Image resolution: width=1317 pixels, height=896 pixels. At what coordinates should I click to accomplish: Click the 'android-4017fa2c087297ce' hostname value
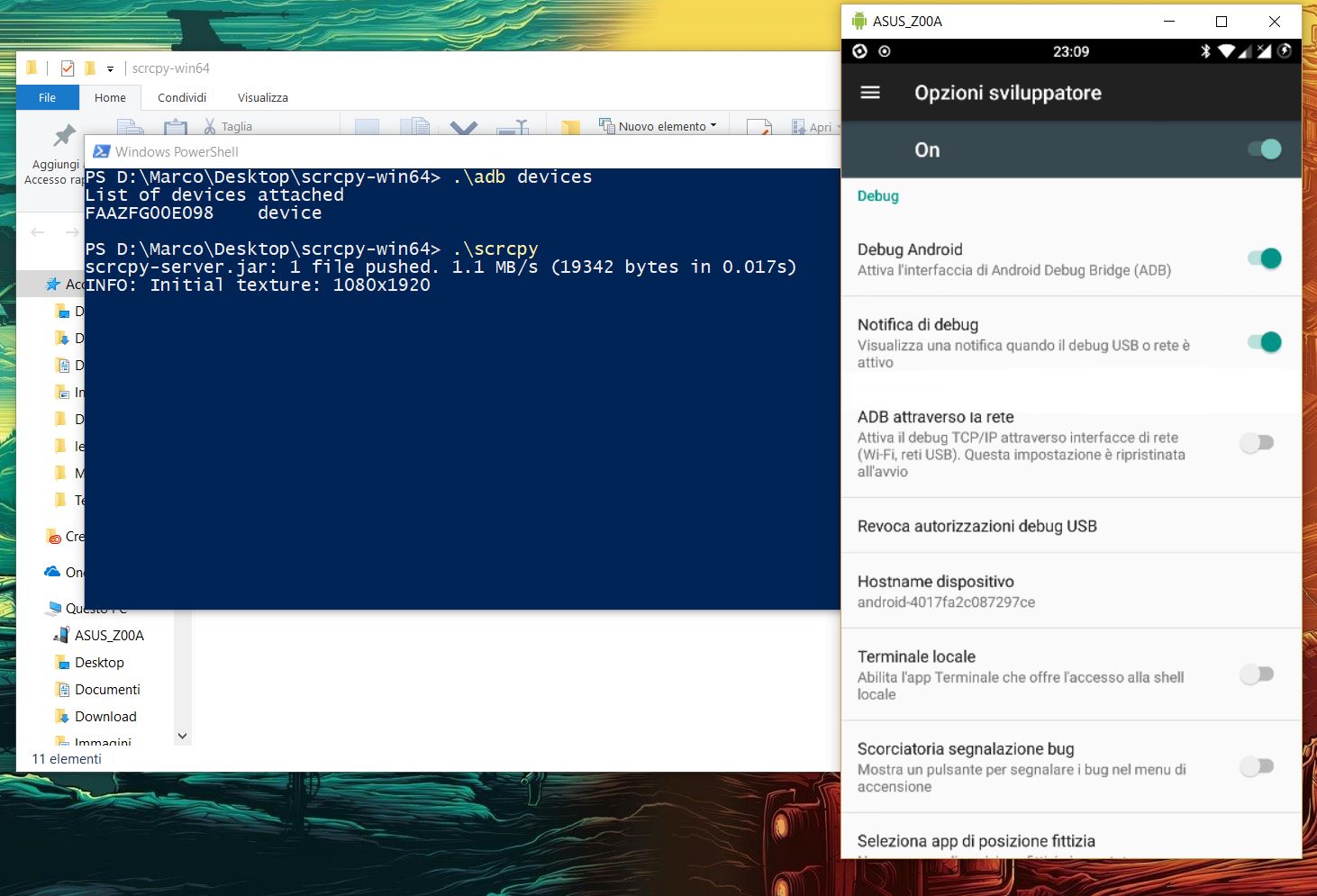click(946, 602)
